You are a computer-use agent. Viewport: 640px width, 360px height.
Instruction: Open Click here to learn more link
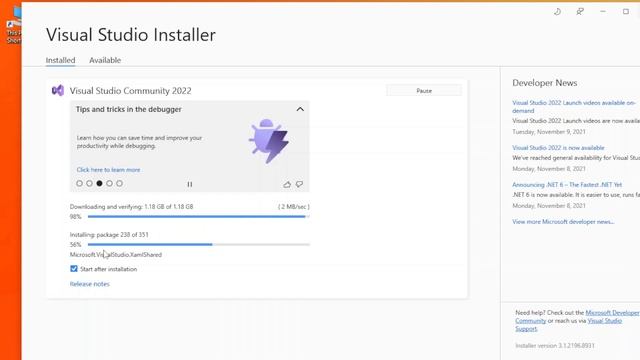click(x=108, y=170)
